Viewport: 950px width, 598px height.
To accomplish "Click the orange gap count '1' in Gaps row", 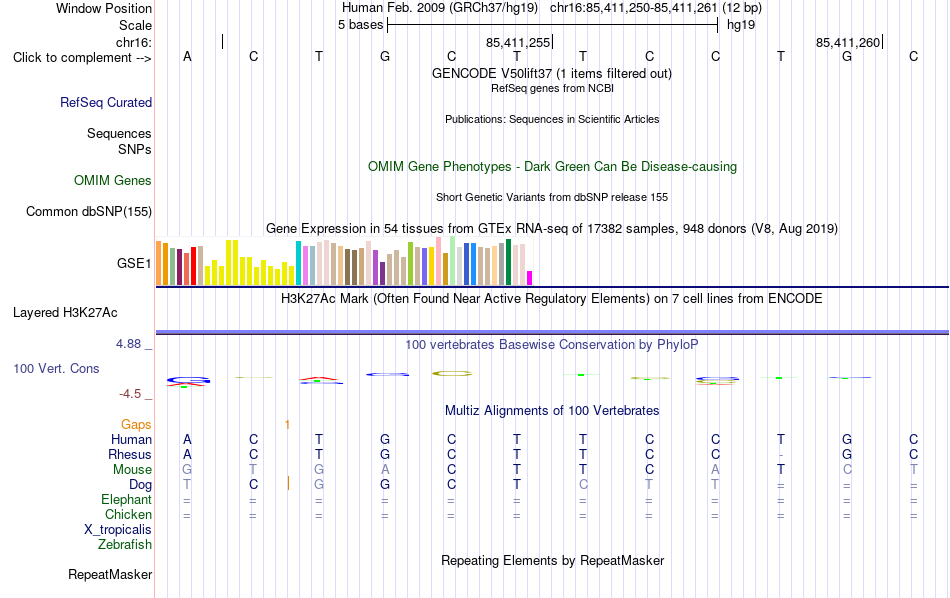I will pyautogui.click(x=287, y=425).
